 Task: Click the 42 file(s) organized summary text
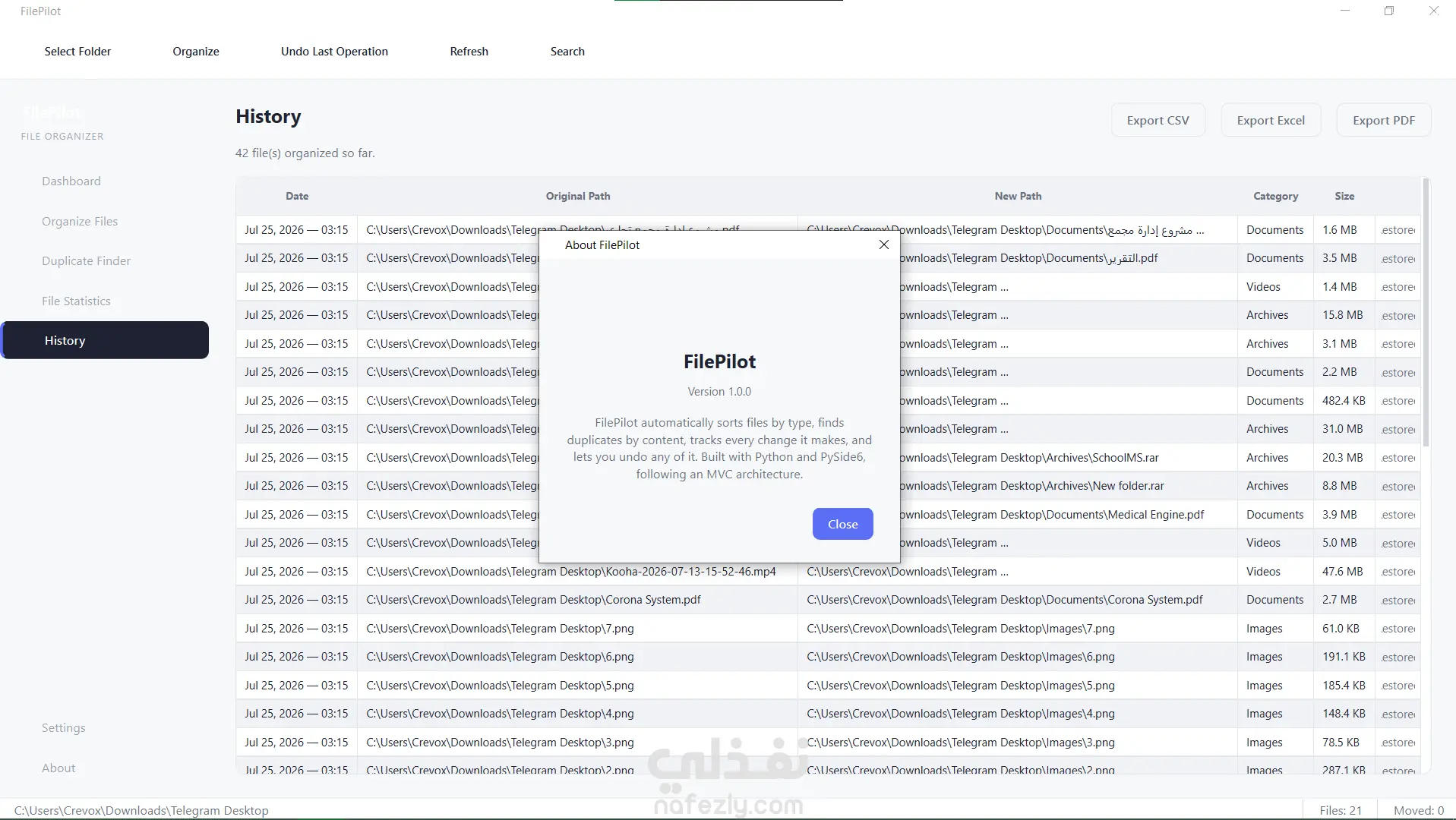click(x=305, y=153)
